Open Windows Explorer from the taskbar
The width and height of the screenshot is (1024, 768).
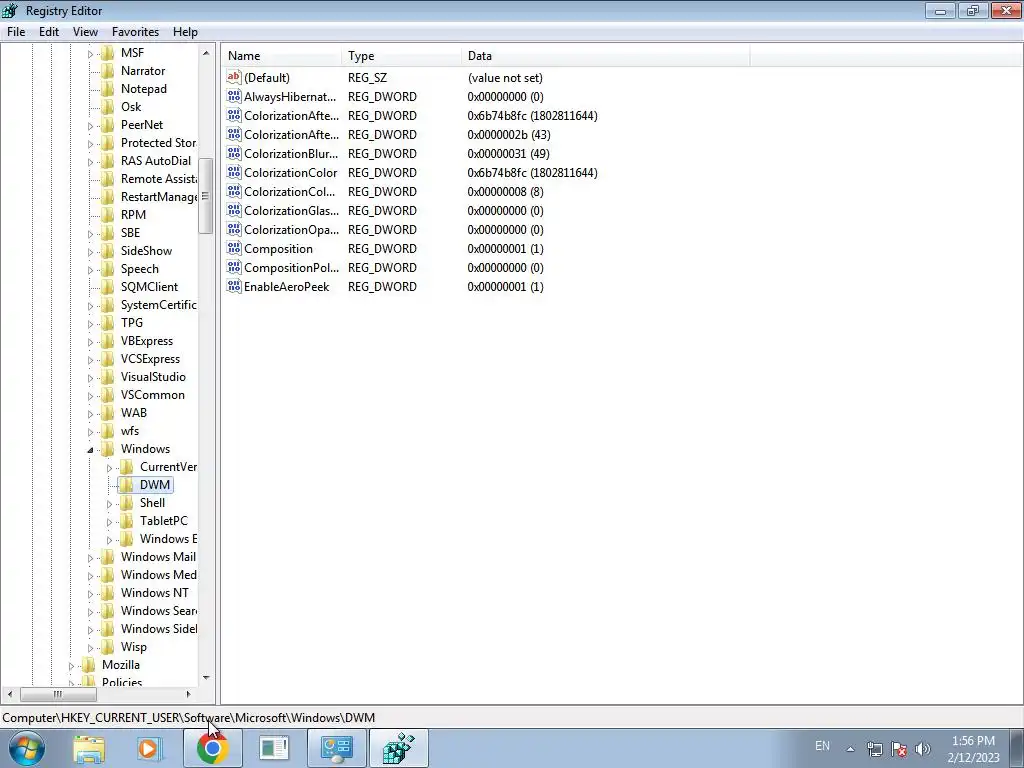pos(89,749)
